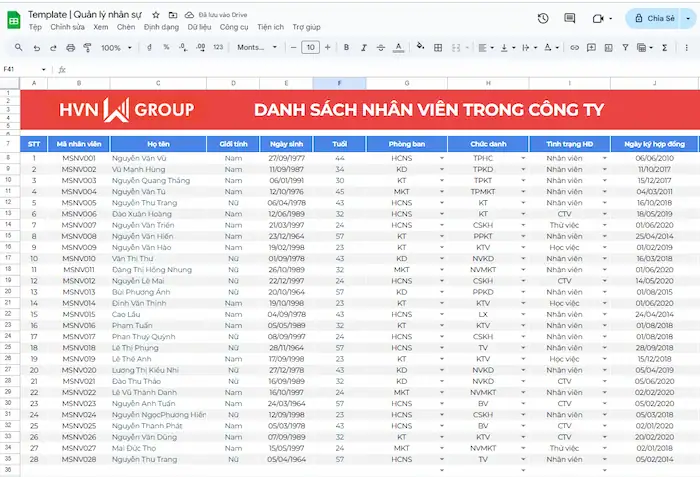Insert a link
This screenshot has height=477, width=700.
(575, 47)
